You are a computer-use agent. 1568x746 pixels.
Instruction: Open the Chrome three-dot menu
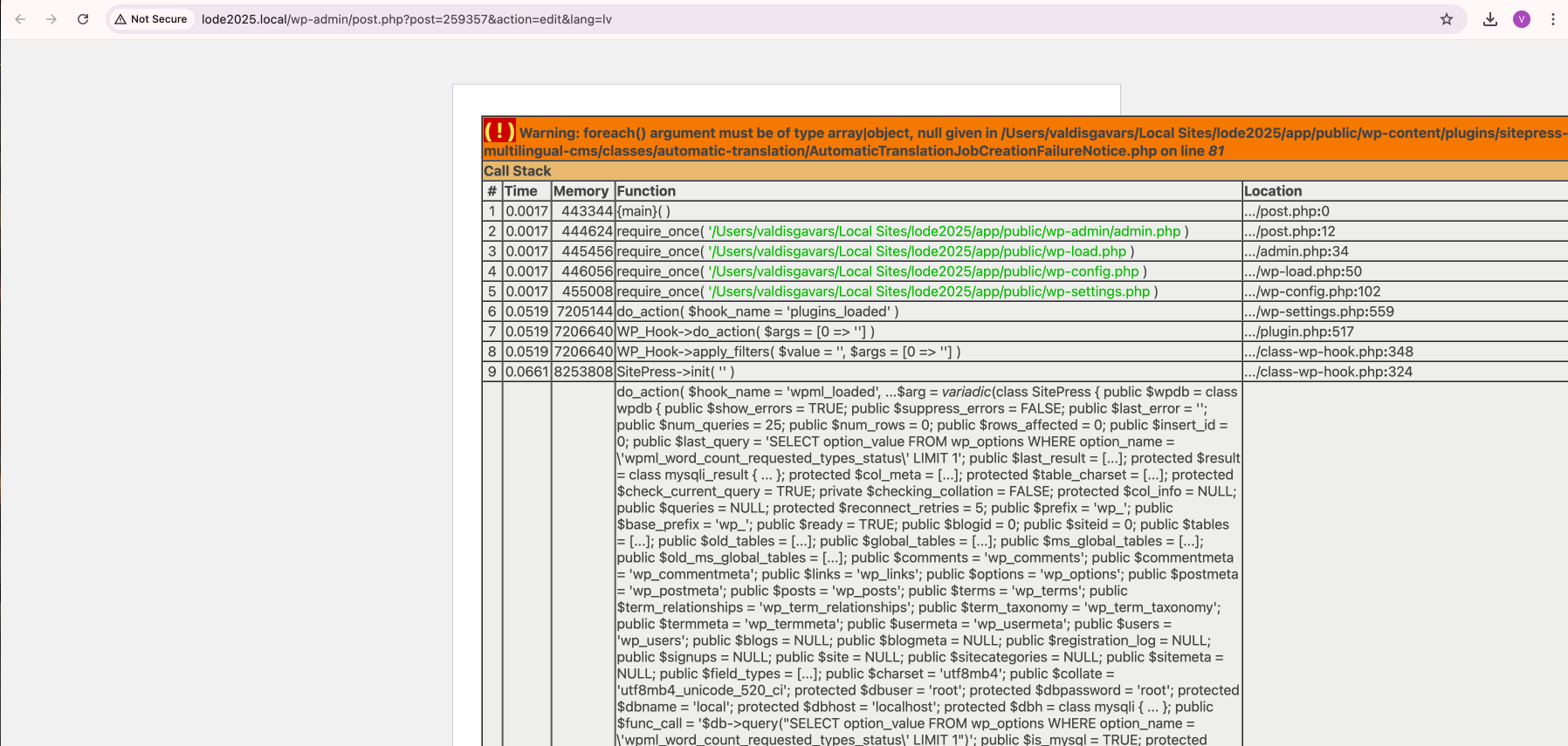coord(1553,19)
